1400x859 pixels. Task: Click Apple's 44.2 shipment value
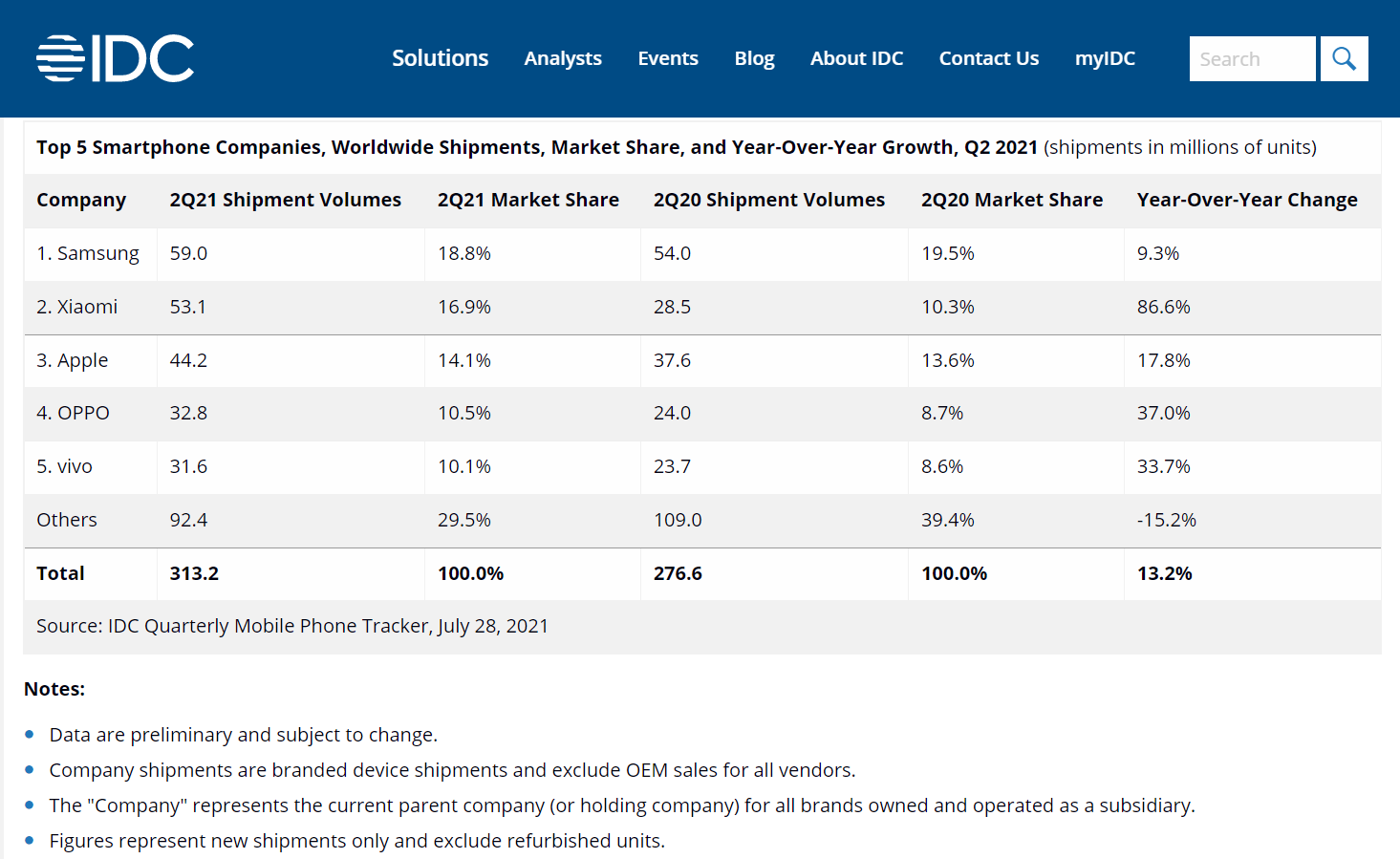(189, 360)
